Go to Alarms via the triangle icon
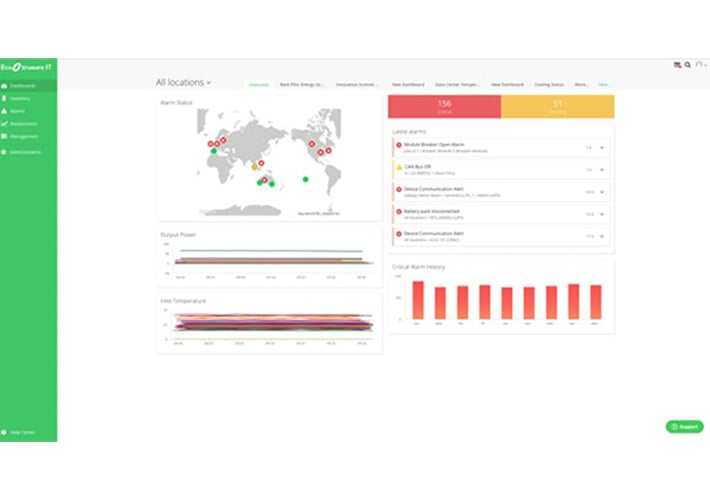 tap(4, 111)
